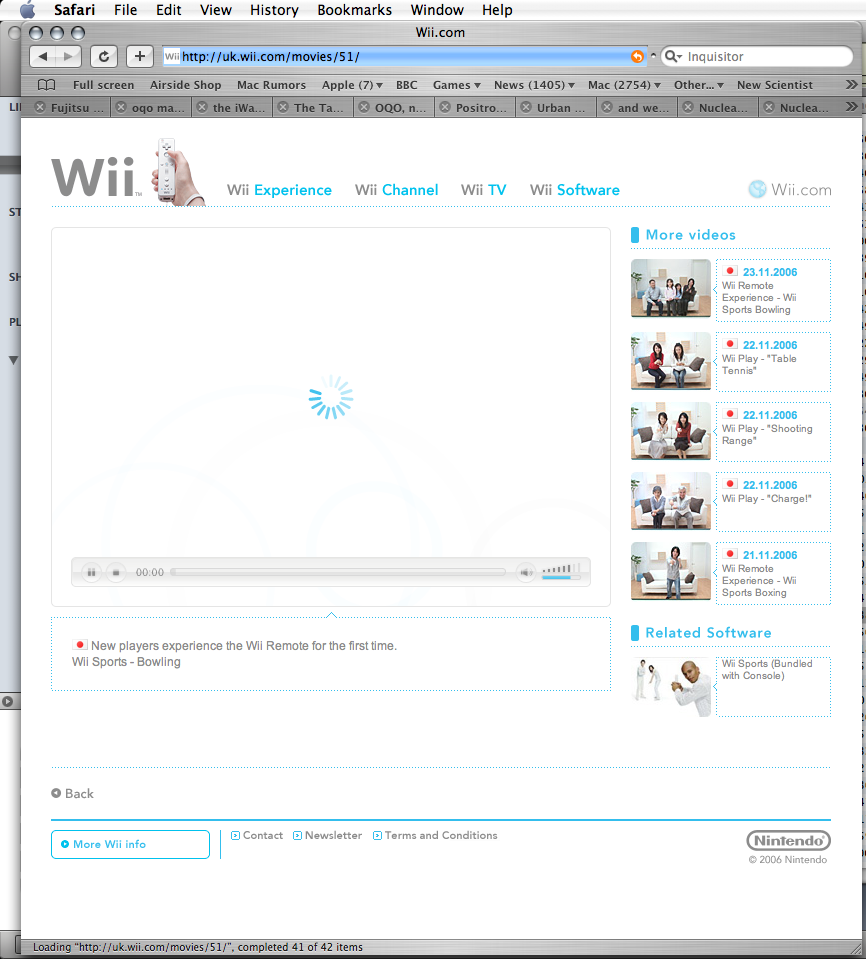
Task: Close the 'Urban ...' tab
Action: 526,107
